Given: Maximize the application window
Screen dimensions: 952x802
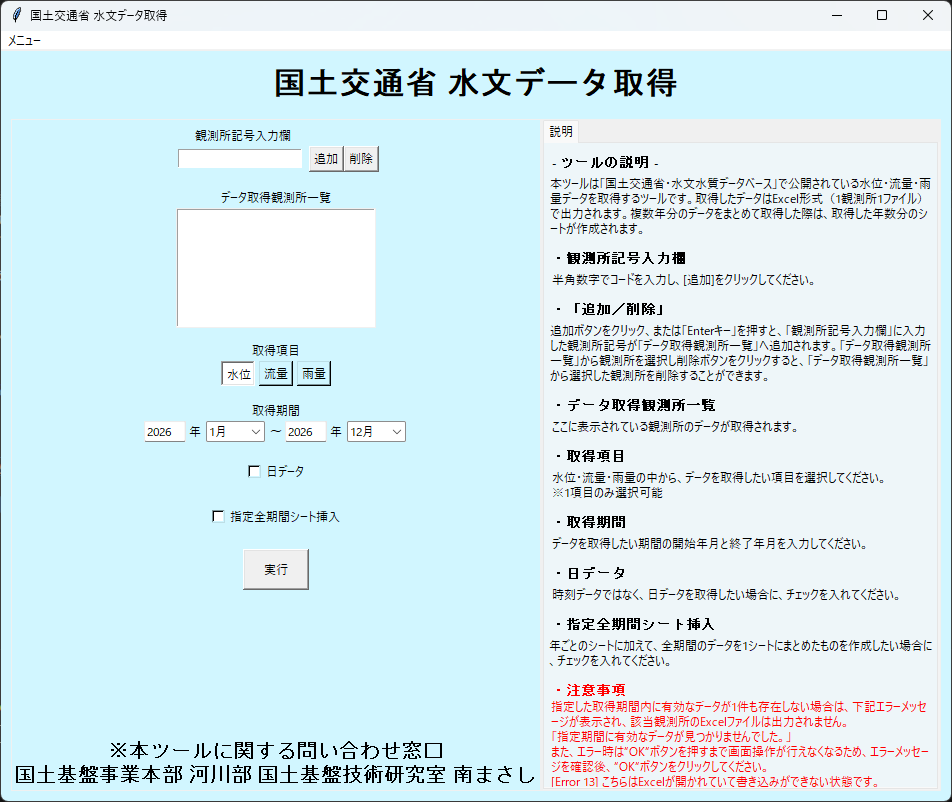Looking at the screenshot, I should (x=881, y=15).
